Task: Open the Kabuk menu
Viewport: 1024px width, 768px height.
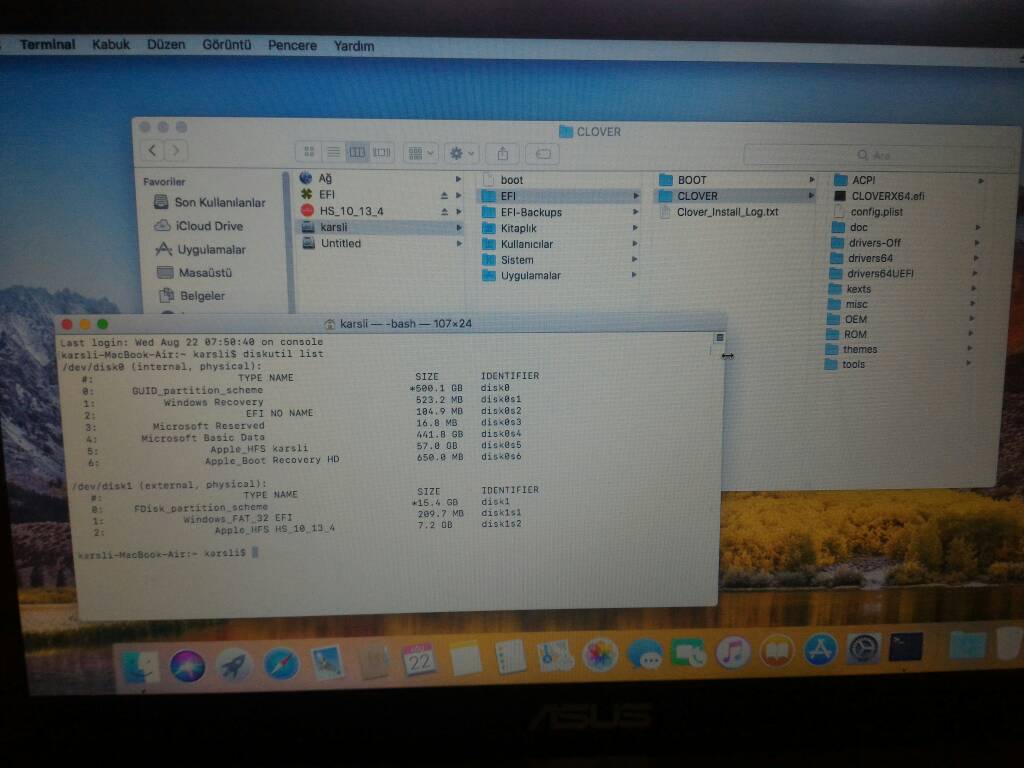Action: point(111,45)
